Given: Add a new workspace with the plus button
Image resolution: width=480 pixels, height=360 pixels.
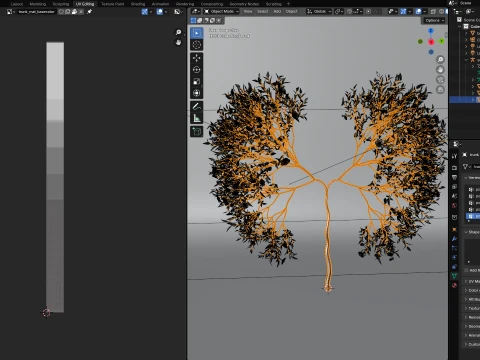Looking at the screenshot, I should tap(288, 4).
